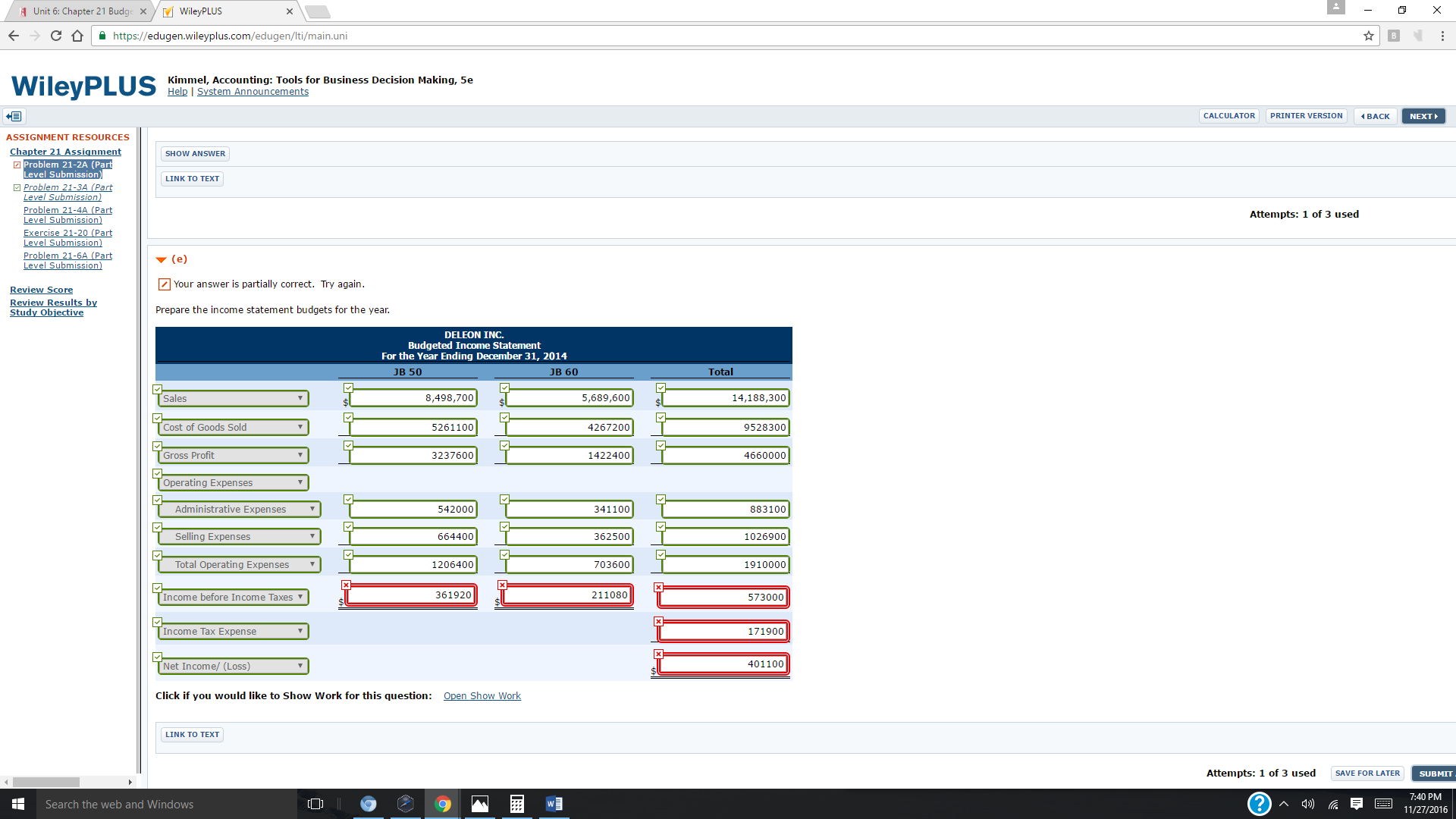The height and width of the screenshot is (819, 1456).
Task: Click the partially correct pencil icon
Action: coord(164,284)
